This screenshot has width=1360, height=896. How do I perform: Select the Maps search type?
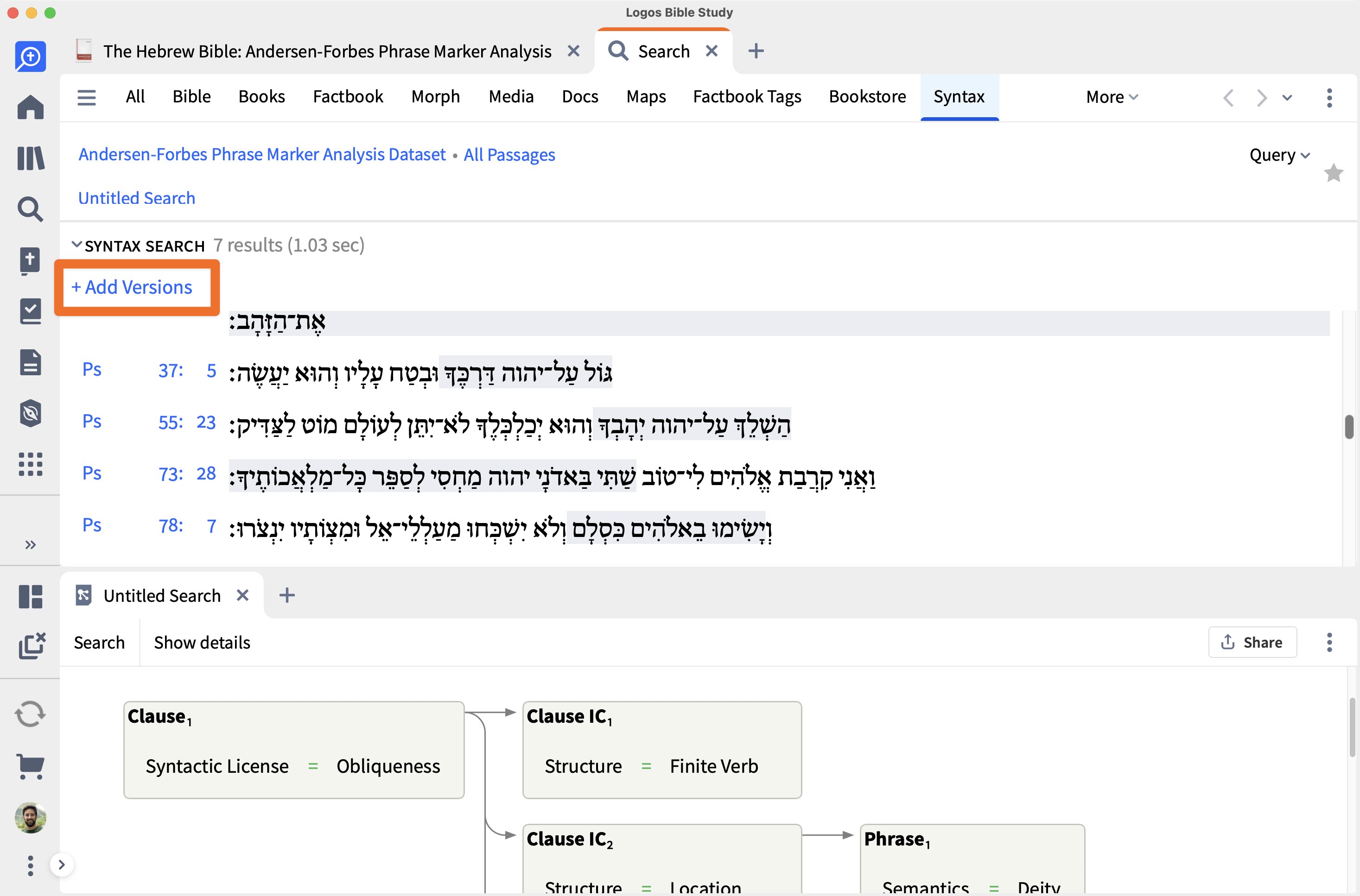click(x=646, y=96)
